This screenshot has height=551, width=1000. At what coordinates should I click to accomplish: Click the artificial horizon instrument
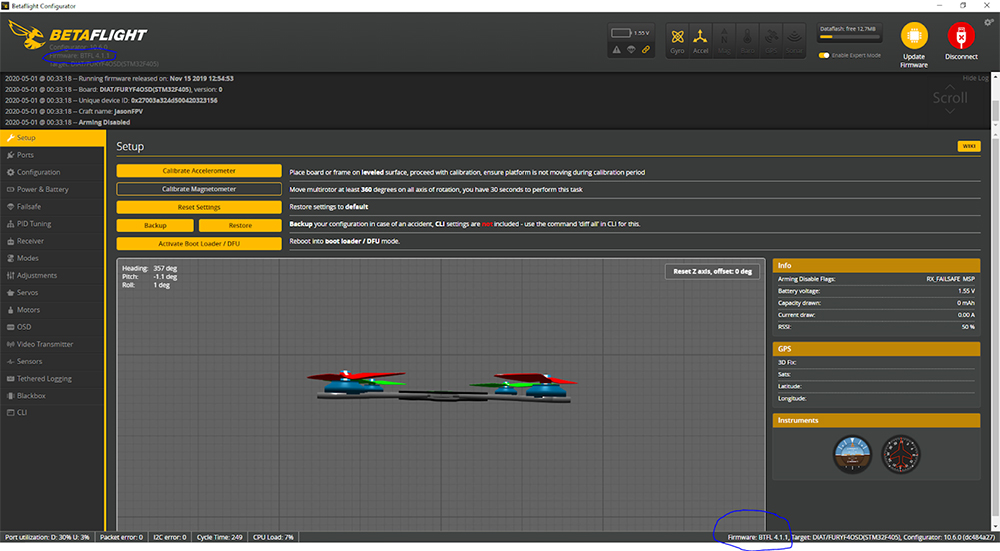tap(852, 454)
